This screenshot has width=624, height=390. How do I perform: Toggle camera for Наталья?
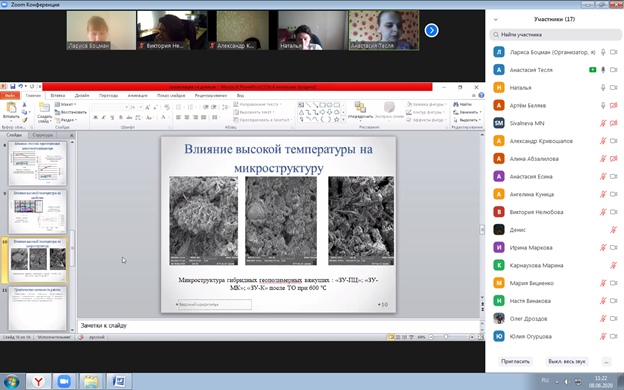click(614, 88)
